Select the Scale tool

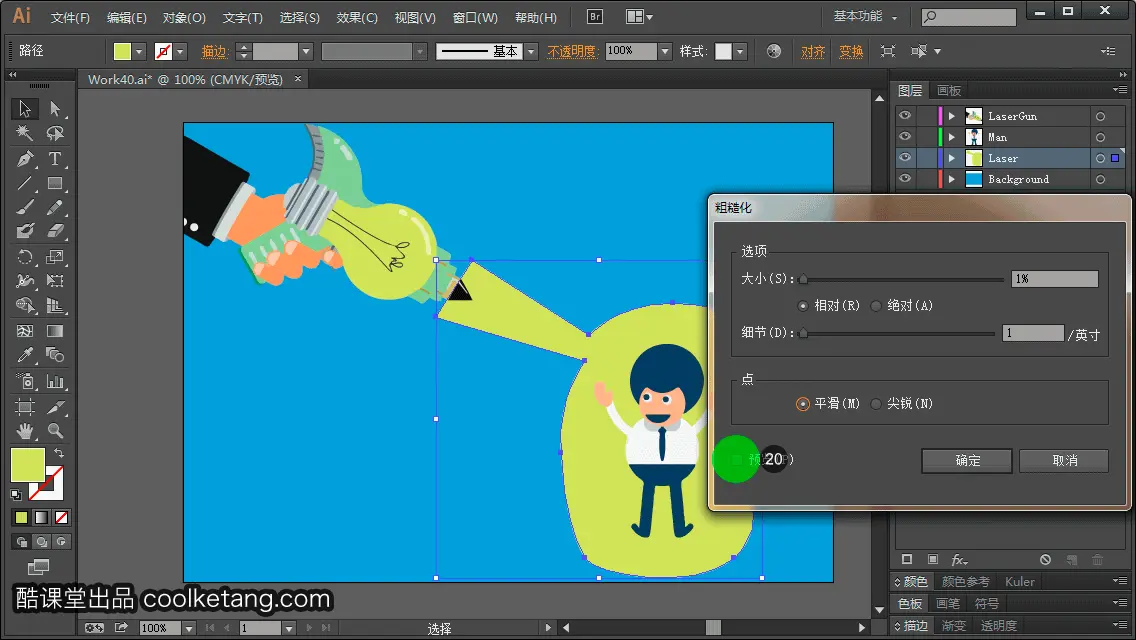pos(55,257)
